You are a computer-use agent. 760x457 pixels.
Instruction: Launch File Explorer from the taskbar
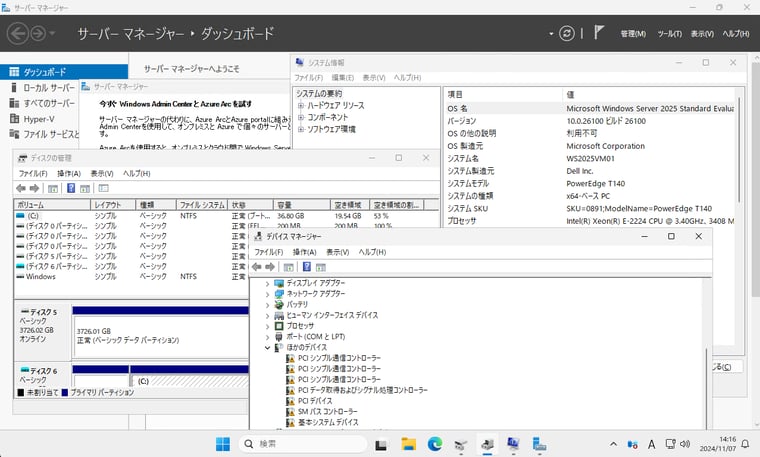(408, 444)
